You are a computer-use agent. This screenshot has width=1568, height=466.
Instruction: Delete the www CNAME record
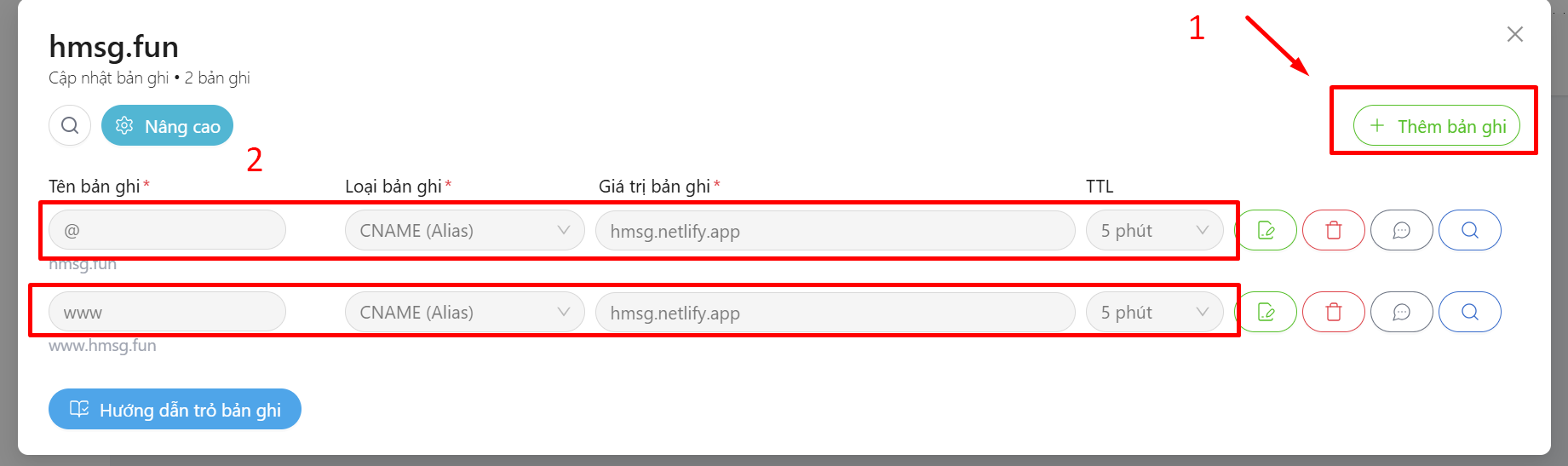(x=1334, y=312)
